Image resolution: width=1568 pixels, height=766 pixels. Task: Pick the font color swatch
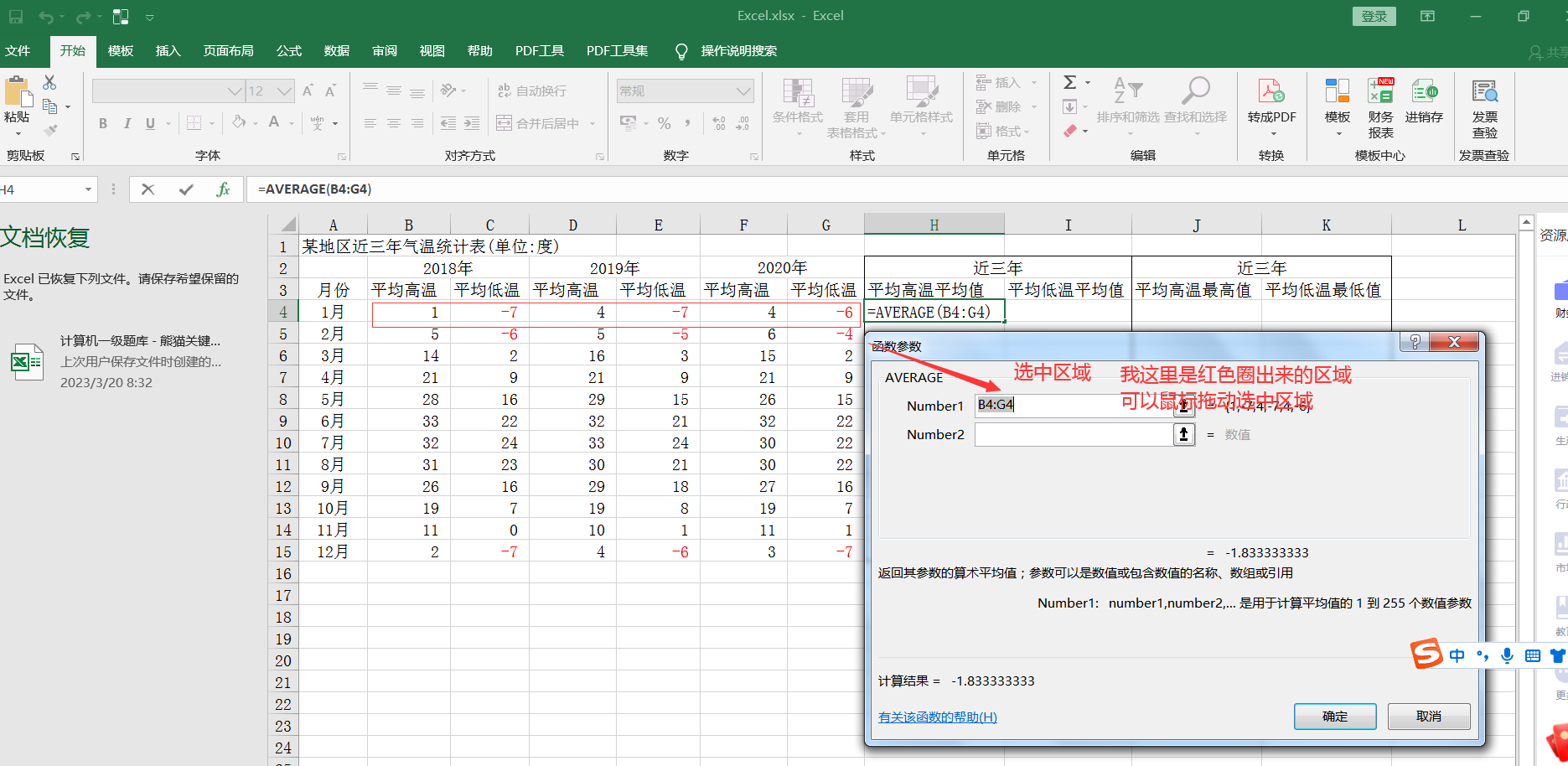point(274,123)
